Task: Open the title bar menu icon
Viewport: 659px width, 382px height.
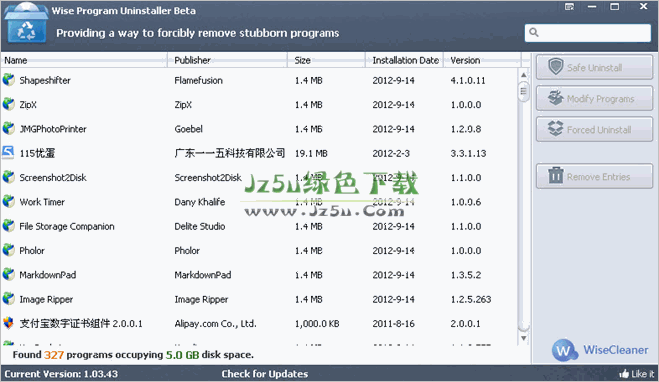Action: click(x=569, y=7)
